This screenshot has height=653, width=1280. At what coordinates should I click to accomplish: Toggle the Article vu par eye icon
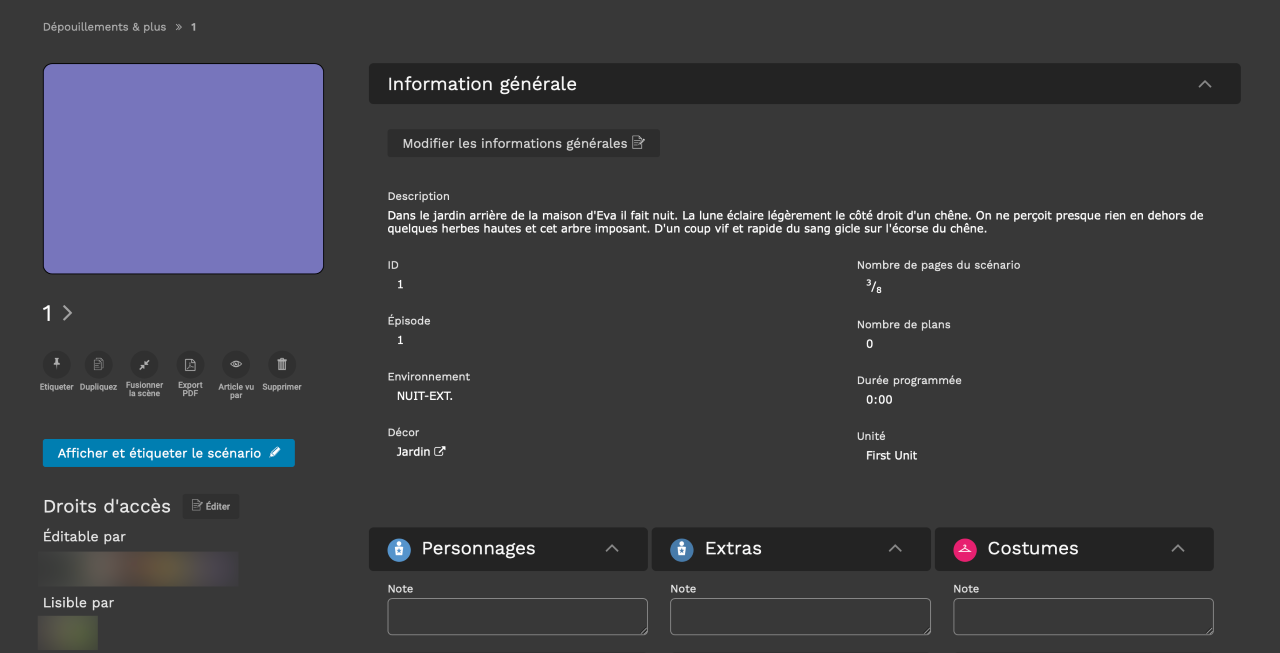[236, 365]
